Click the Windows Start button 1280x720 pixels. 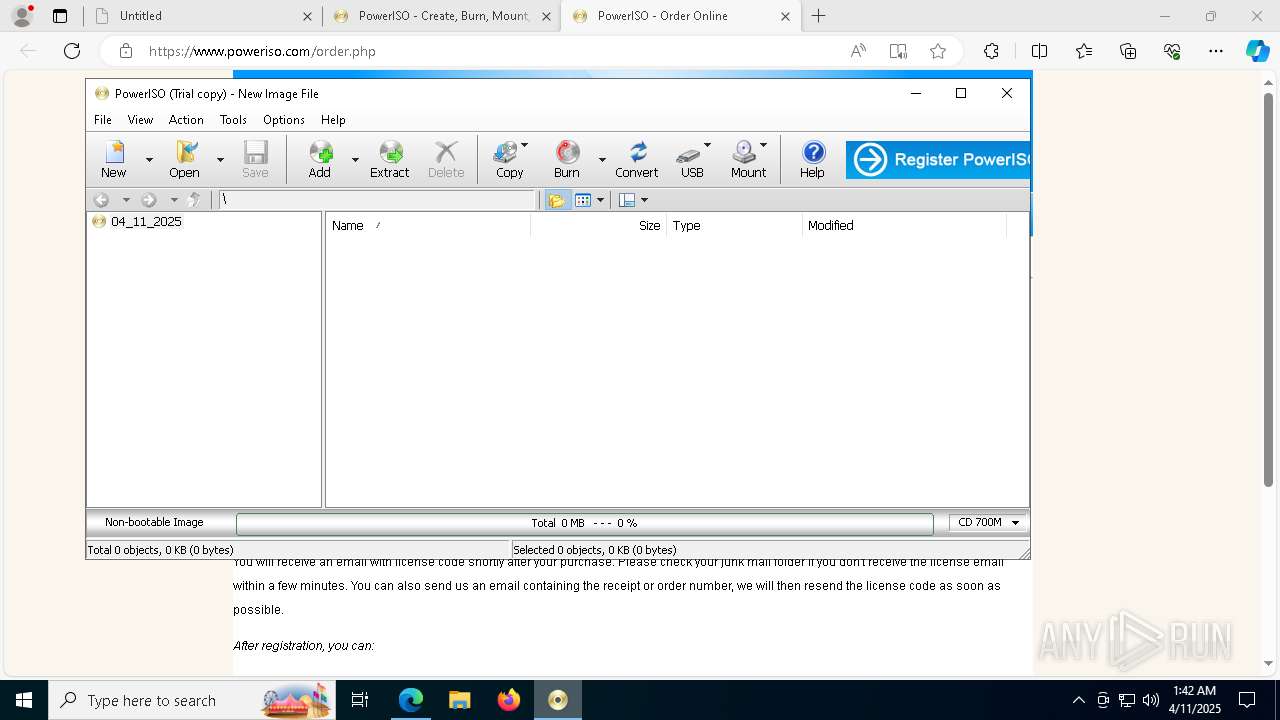coord(24,700)
